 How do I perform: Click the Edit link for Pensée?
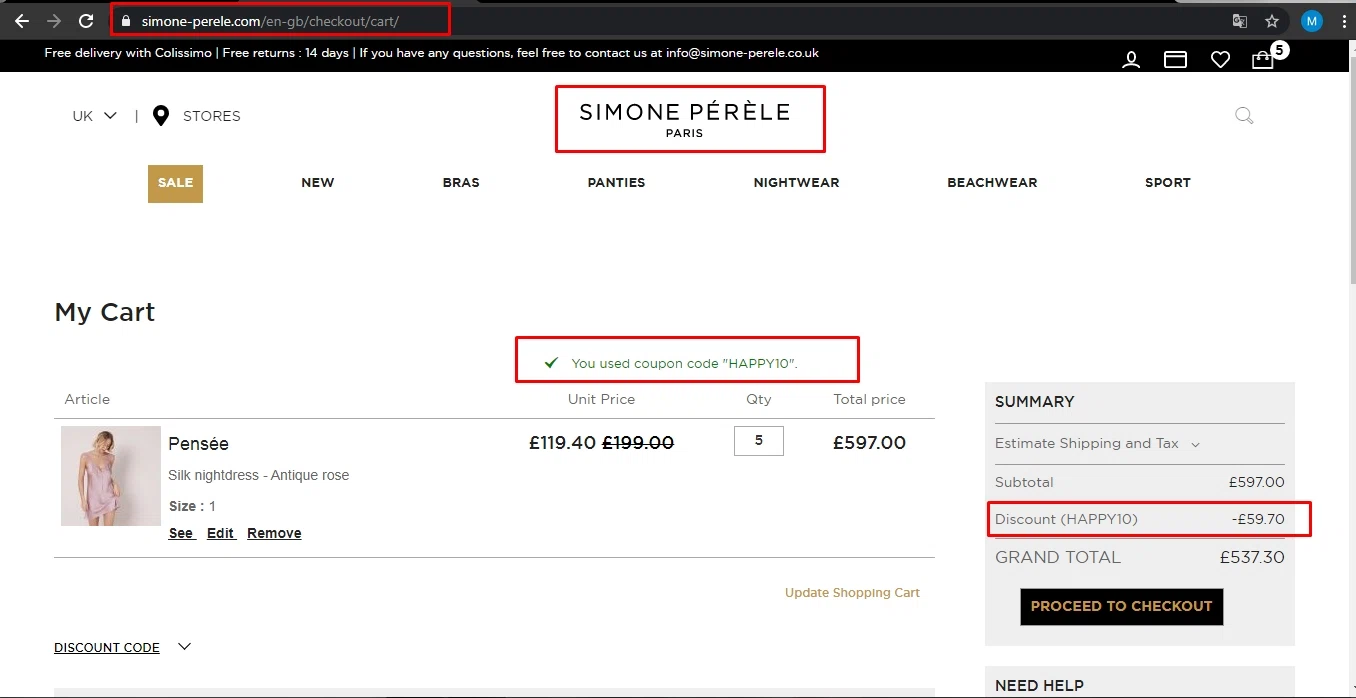coord(221,533)
